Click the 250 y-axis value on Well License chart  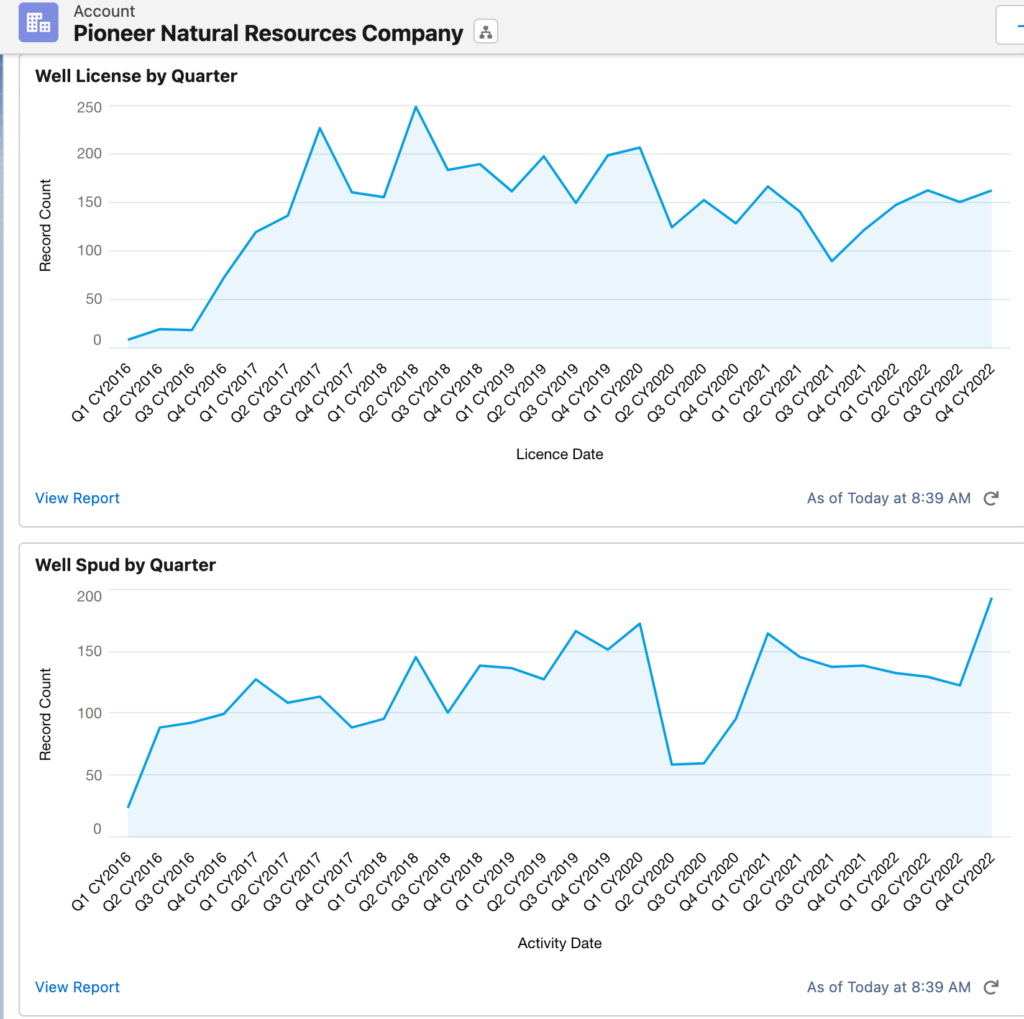tap(89, 107)
